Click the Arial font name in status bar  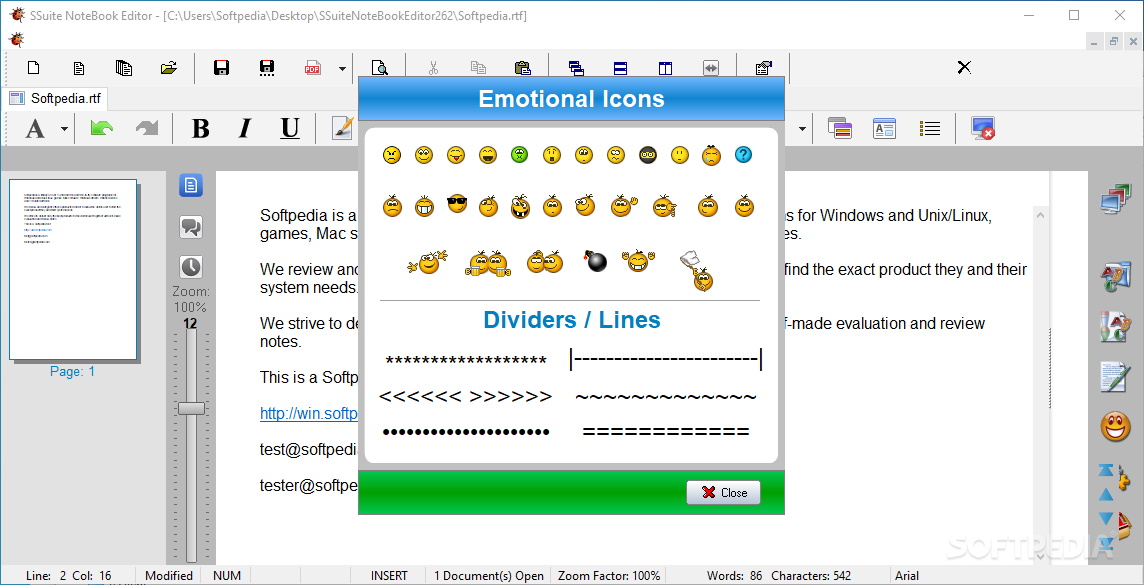click(908, 576)
